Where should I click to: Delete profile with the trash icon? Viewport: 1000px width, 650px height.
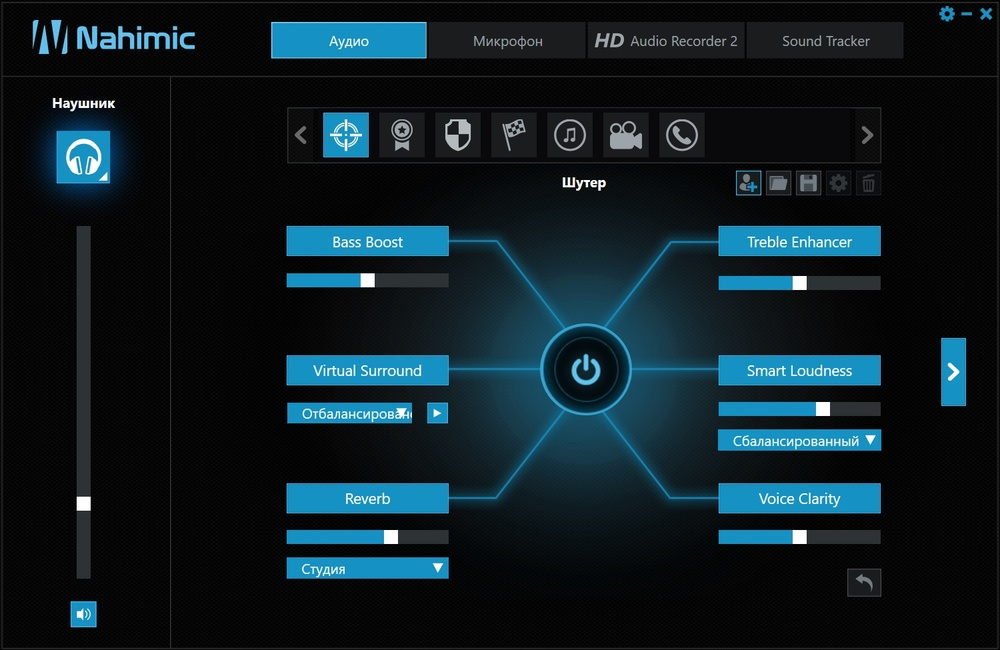[868, 184]
